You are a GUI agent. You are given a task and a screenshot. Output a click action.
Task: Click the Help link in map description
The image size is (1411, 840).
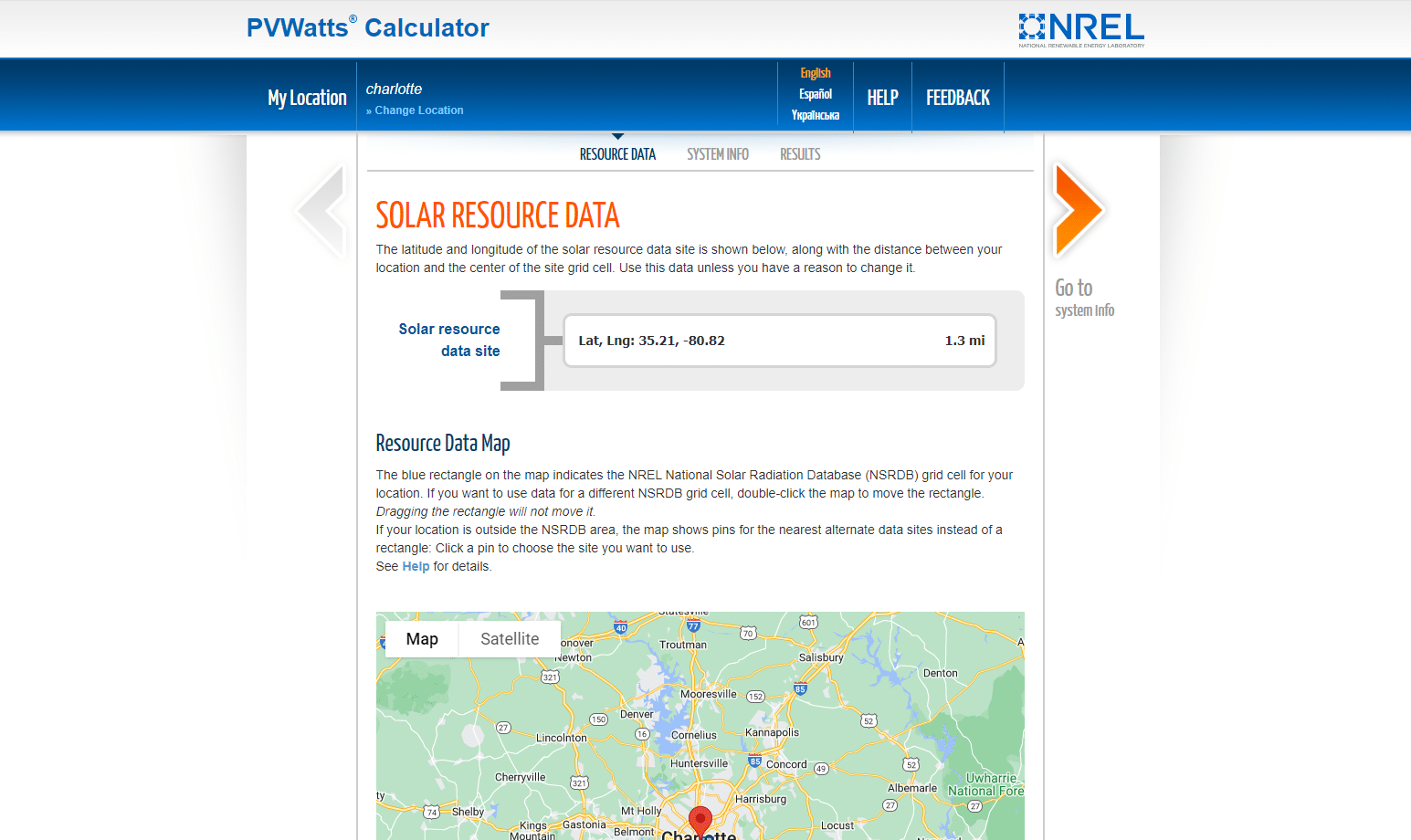pyautogui.click(x=416, y=566)
